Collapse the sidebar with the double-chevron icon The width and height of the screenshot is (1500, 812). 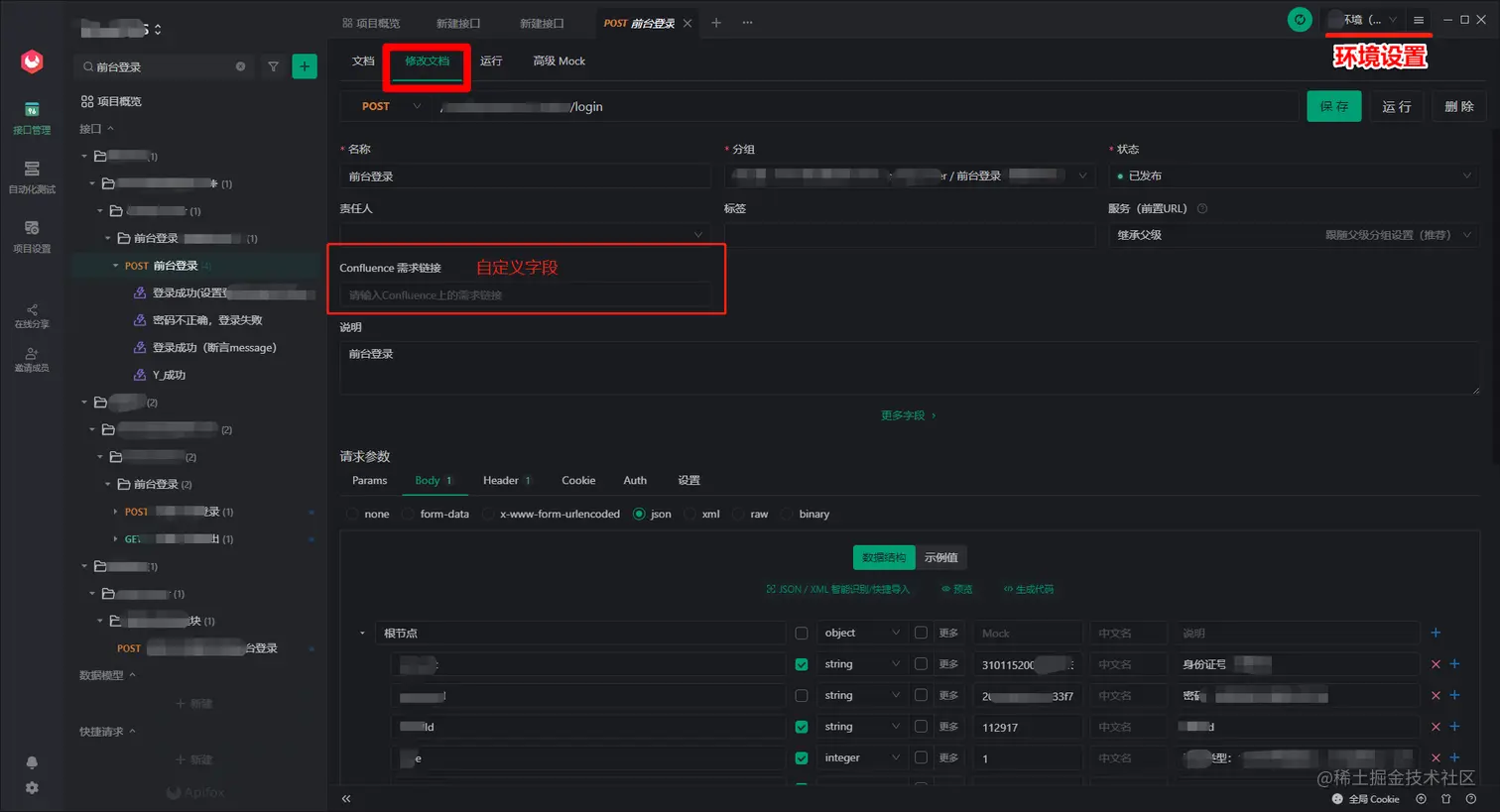coord(346,798)
